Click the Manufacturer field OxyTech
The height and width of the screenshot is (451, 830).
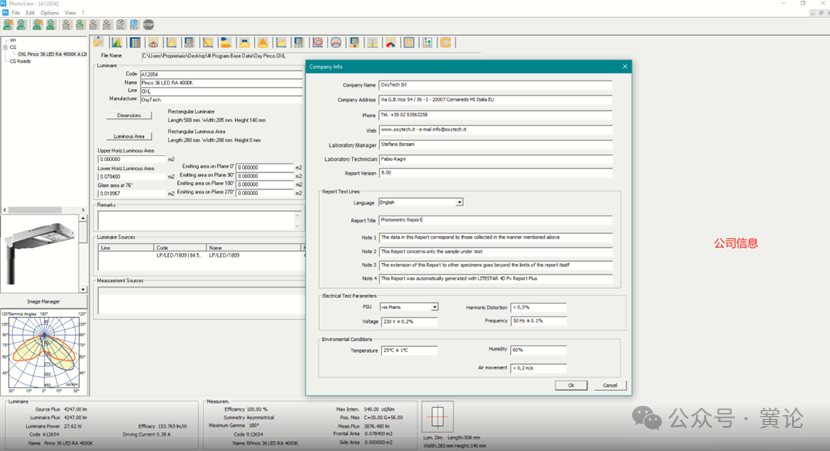tap(221, 100)
